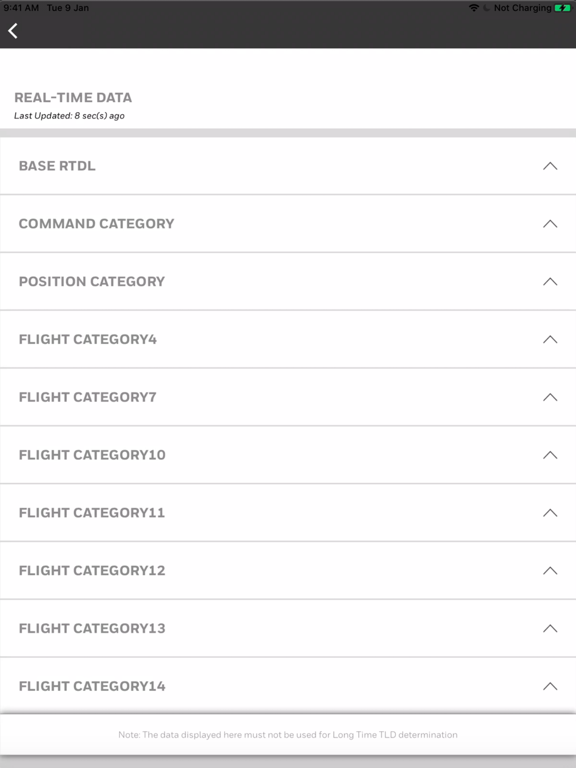Select the COMMAND CATEGORY row label
The width and height of the screenshot is (576, 768).
click(x=96, y=224)
